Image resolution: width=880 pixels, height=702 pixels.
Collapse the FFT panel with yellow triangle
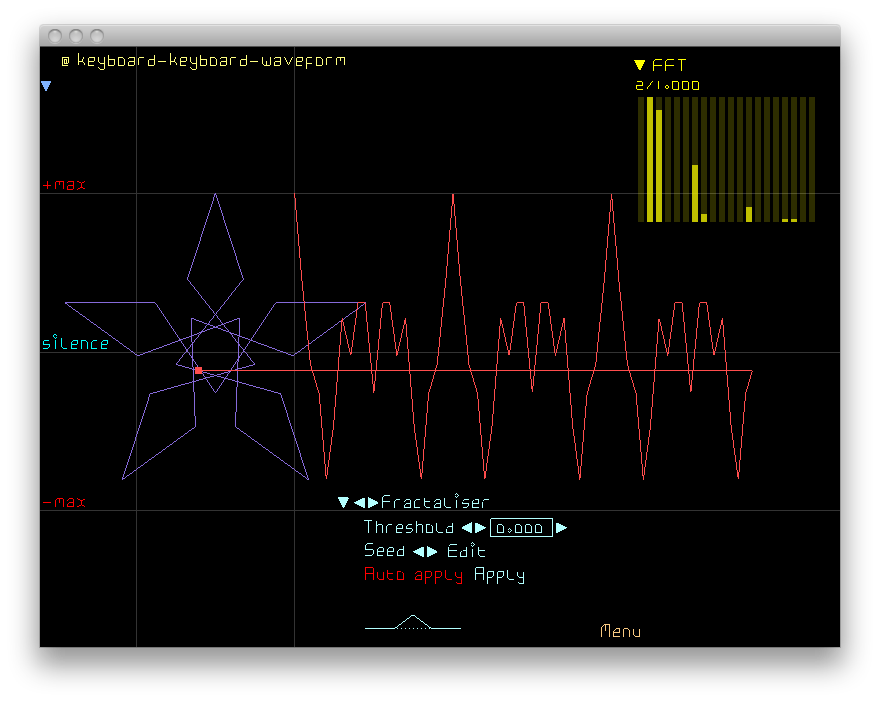click(640, 65)
